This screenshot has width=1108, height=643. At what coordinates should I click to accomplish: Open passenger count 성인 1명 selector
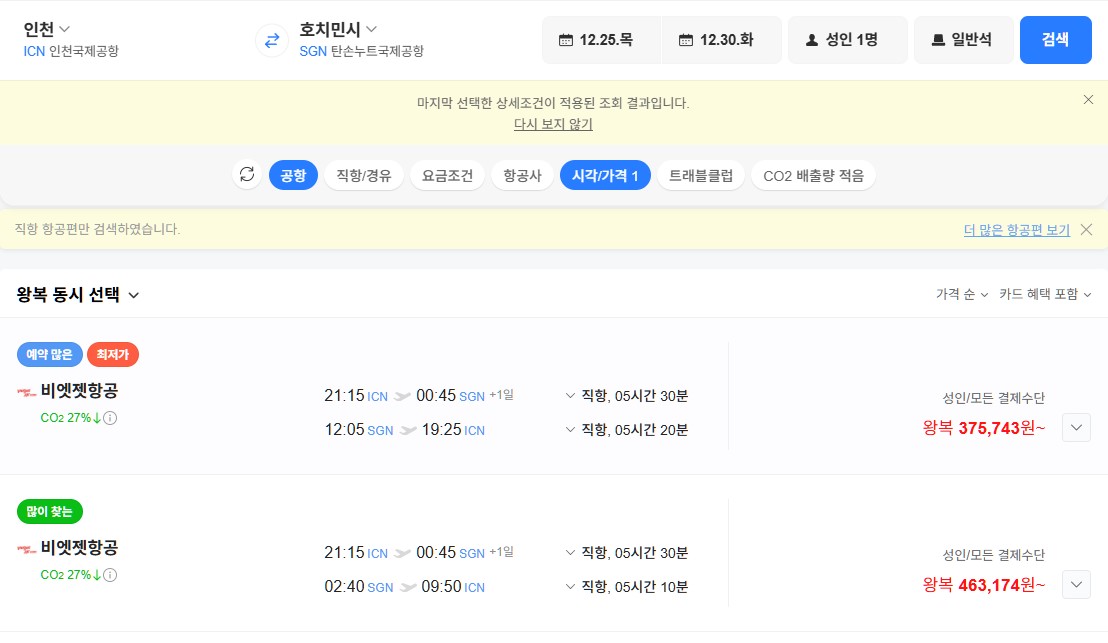[x=848, y=40]
